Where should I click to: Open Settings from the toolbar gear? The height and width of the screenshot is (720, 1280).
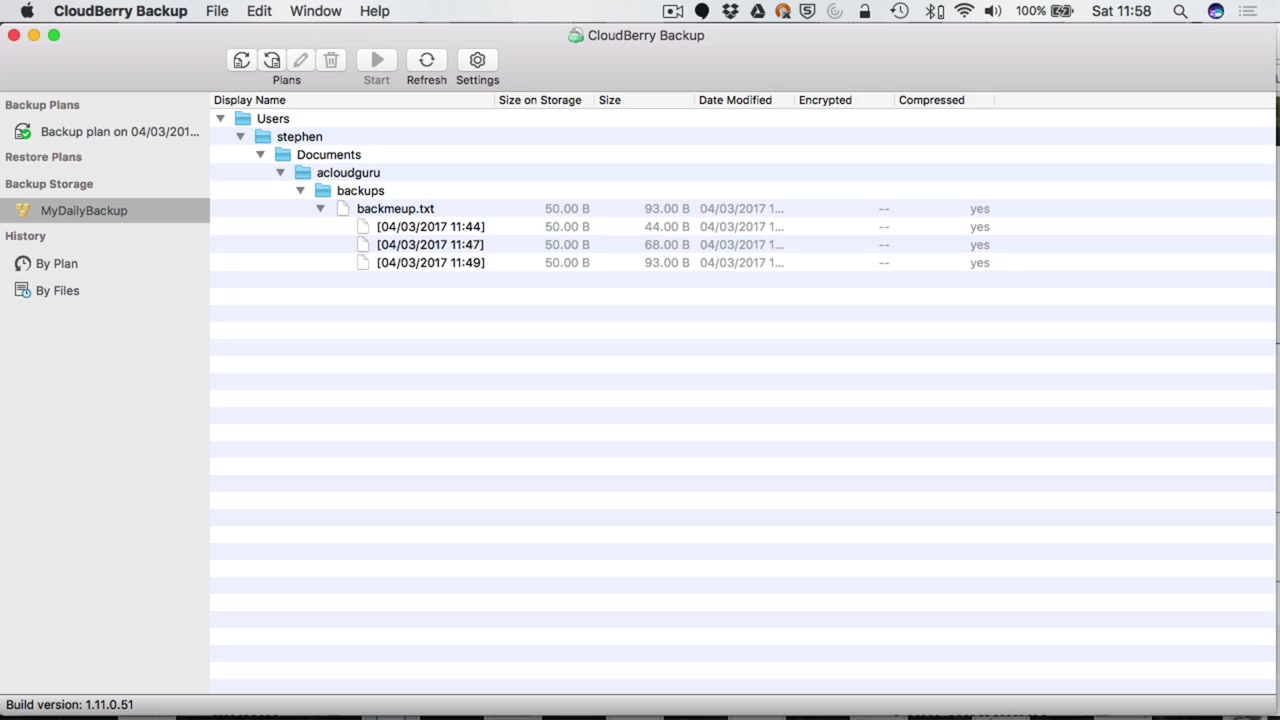click(477, 61)
